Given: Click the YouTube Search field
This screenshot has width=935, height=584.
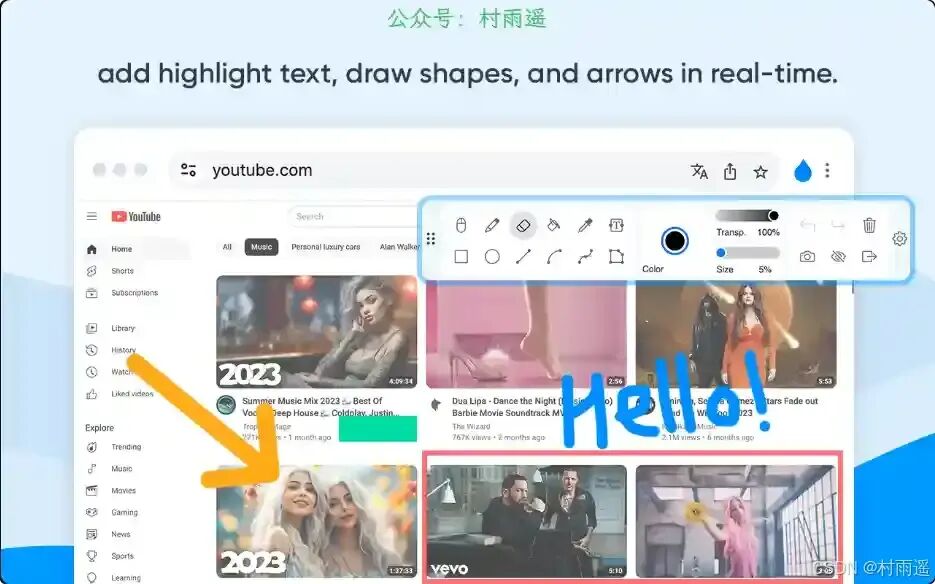Looking at the screenshot, I should click(x=355, y=217).
